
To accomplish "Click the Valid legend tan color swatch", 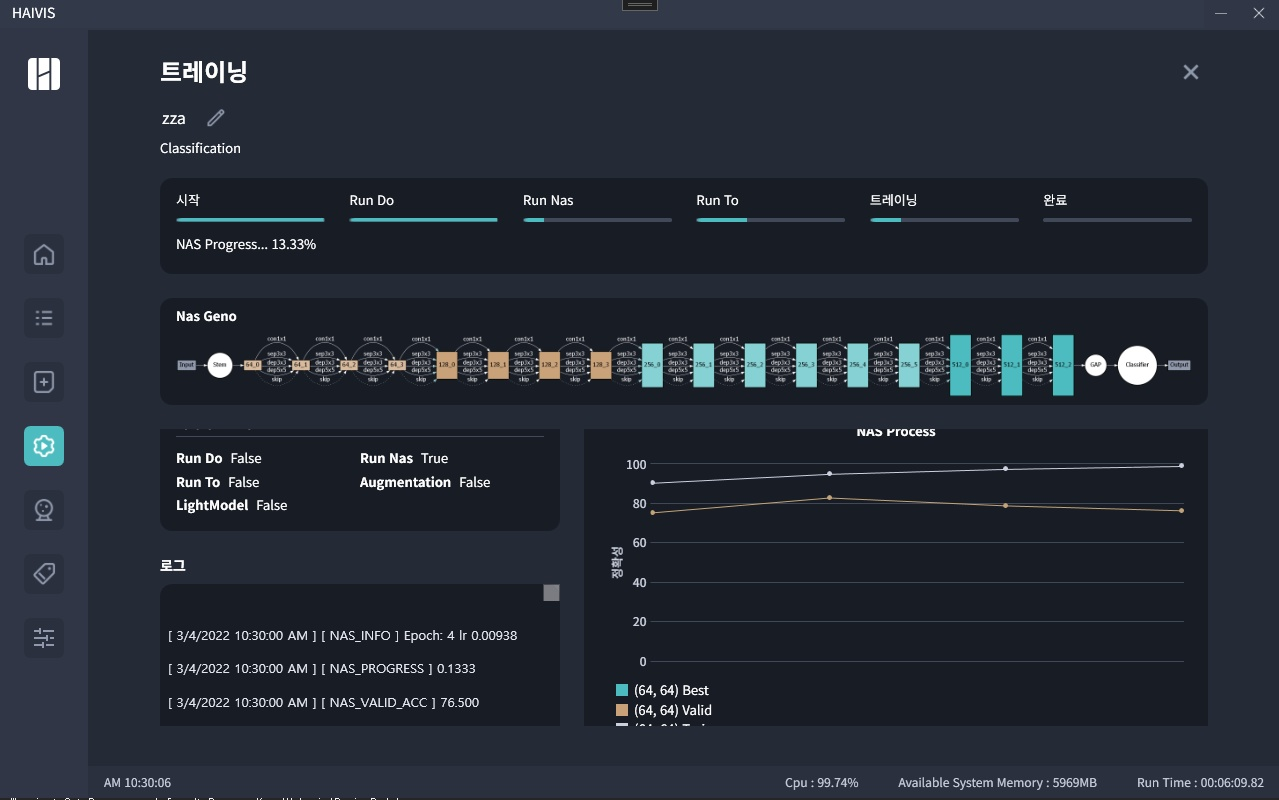I will coord(622,711).
